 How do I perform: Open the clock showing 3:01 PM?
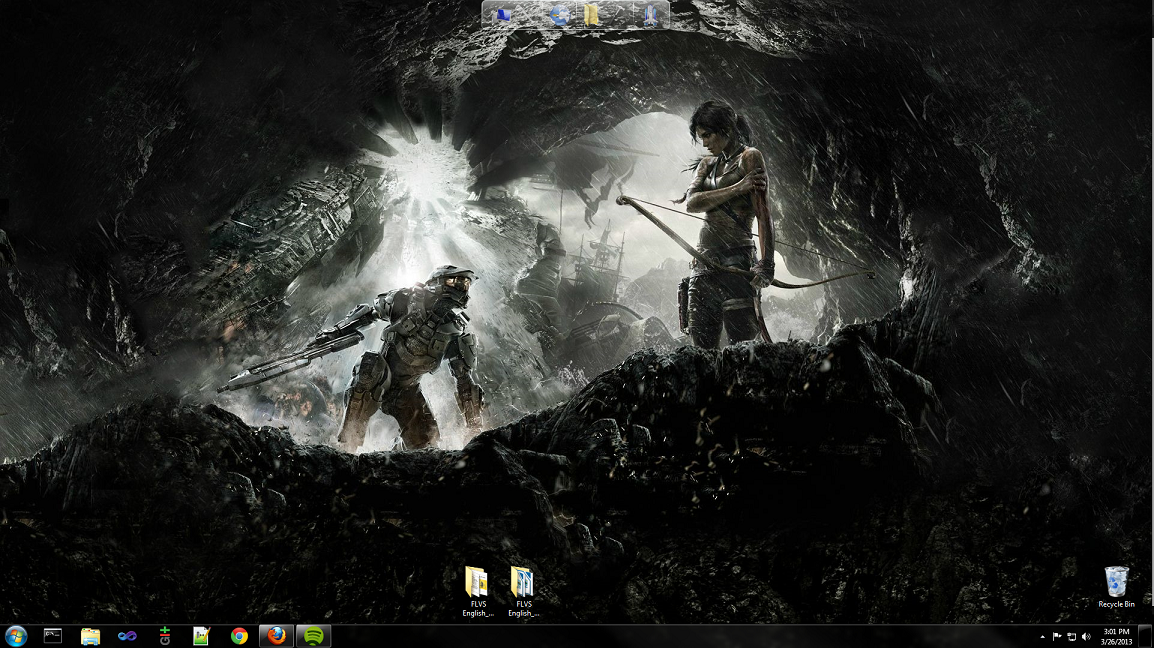1116,637
